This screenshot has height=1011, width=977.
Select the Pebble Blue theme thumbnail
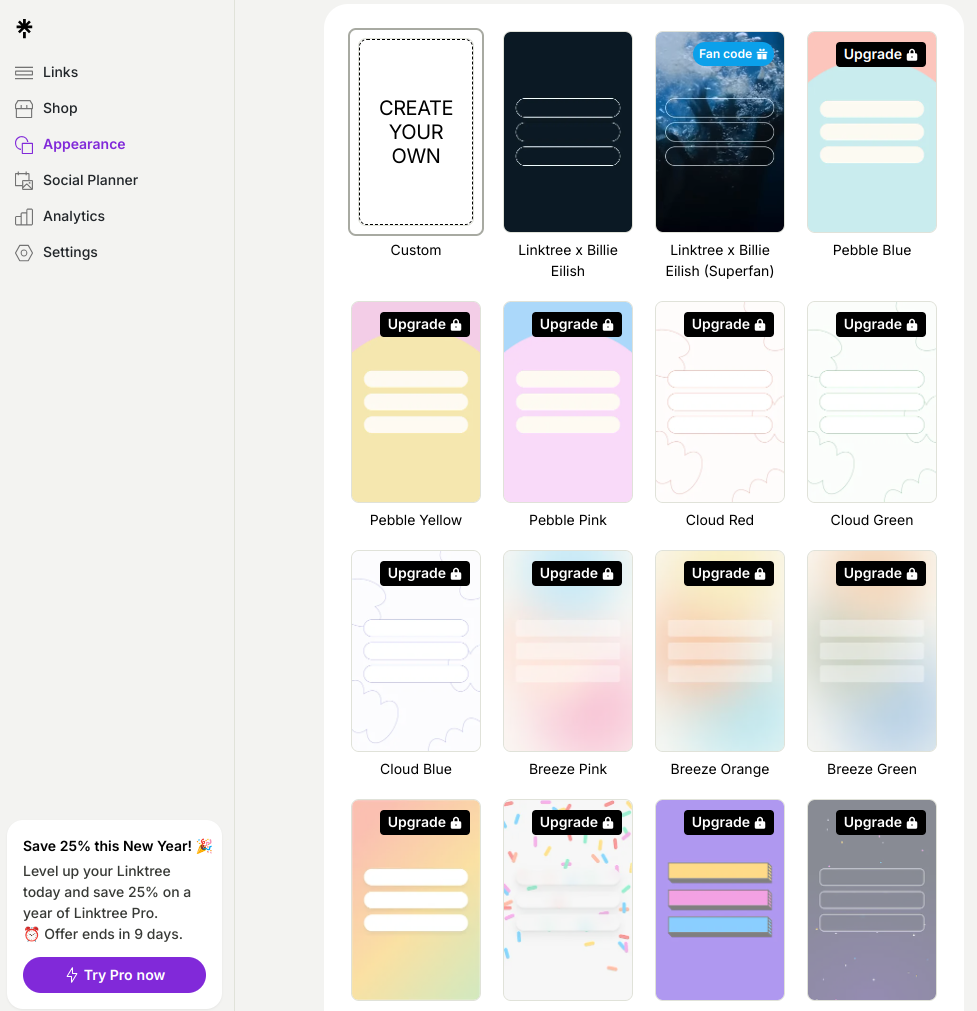872,132
